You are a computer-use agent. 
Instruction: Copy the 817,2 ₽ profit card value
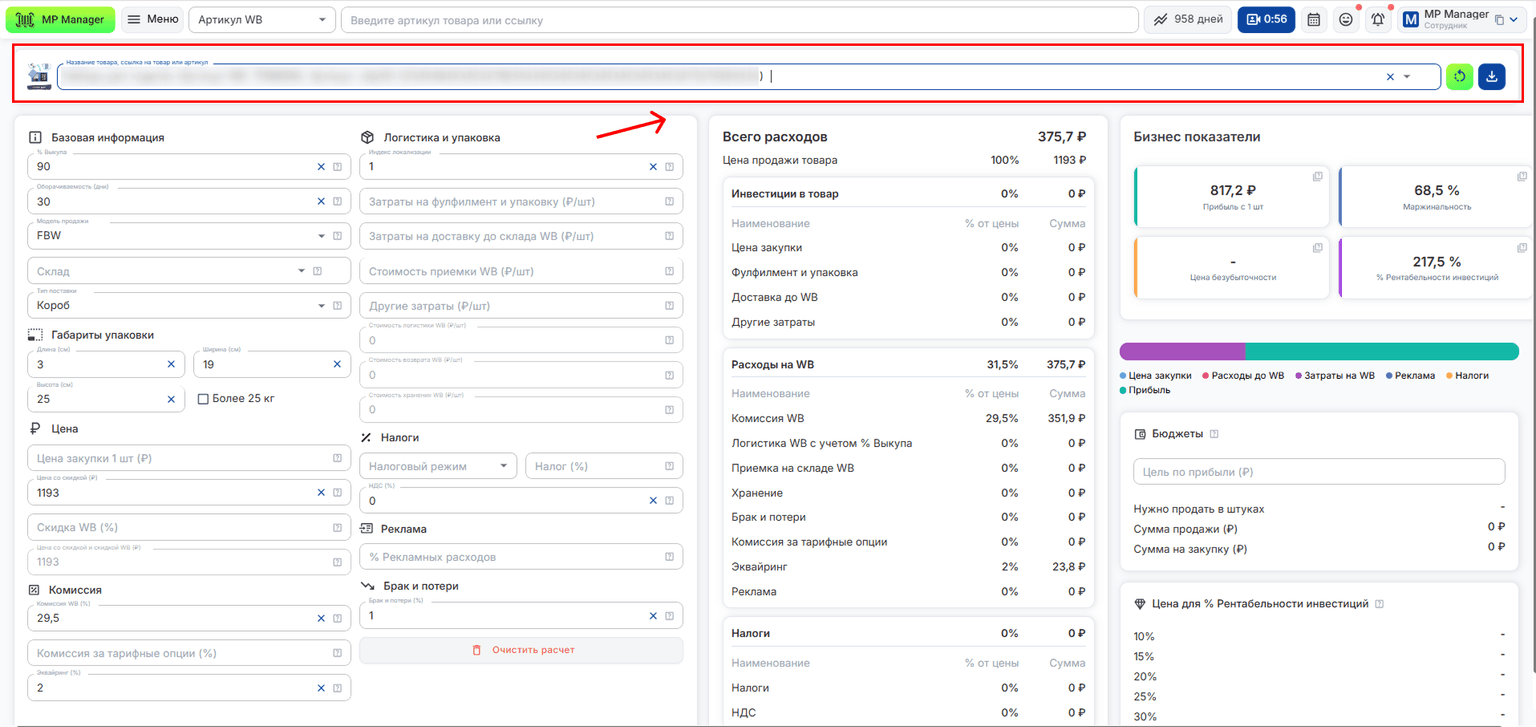click(1317, 177)
